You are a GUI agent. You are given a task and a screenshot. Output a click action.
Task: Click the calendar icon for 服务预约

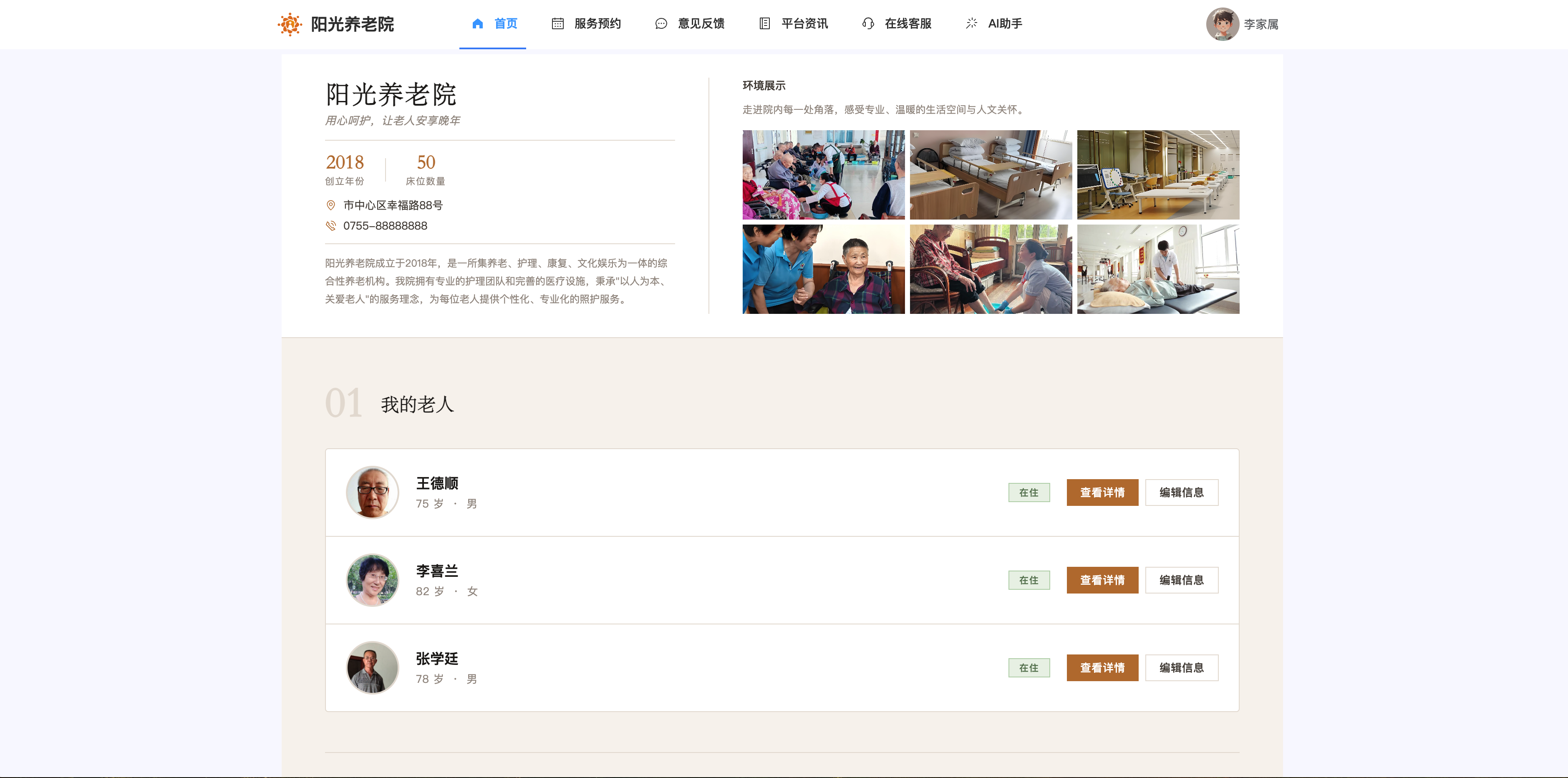557,24
